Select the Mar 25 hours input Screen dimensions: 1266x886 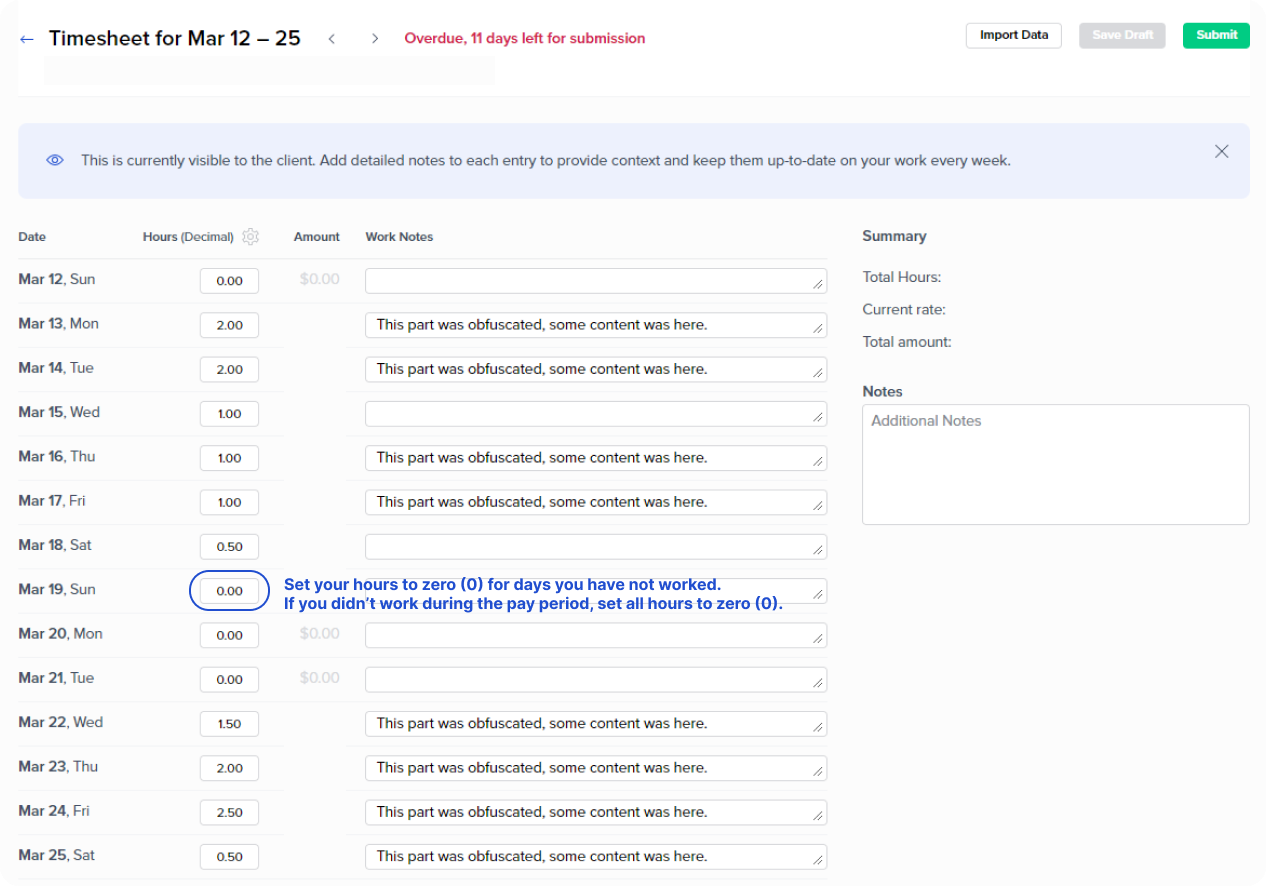(x=229, y=857)
